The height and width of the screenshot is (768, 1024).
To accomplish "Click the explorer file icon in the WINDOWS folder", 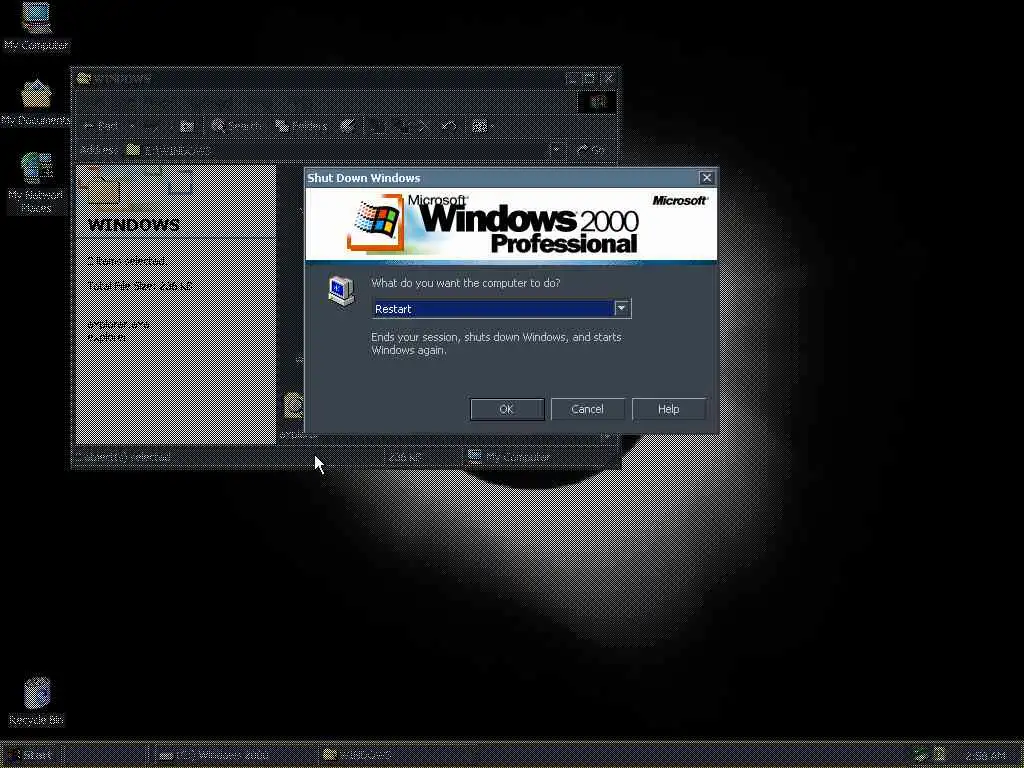I will click(294, 405).
